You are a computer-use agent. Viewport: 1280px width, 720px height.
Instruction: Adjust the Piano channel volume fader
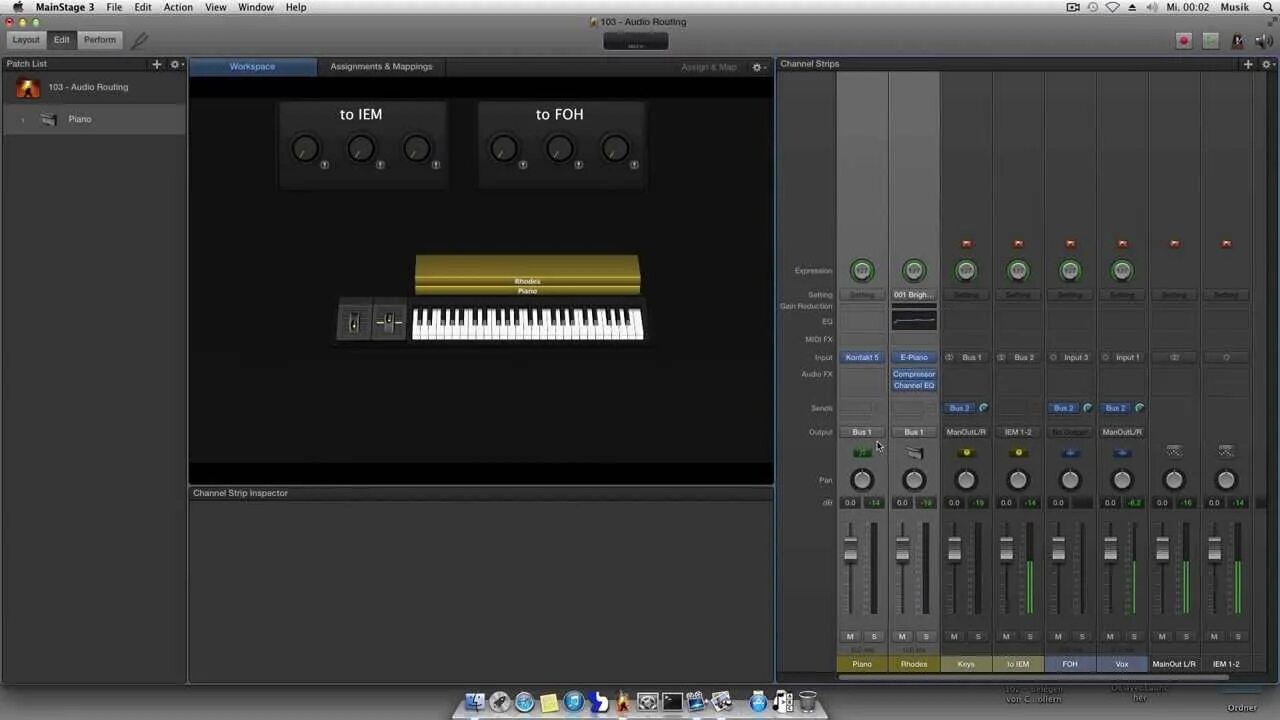point(850,549)
